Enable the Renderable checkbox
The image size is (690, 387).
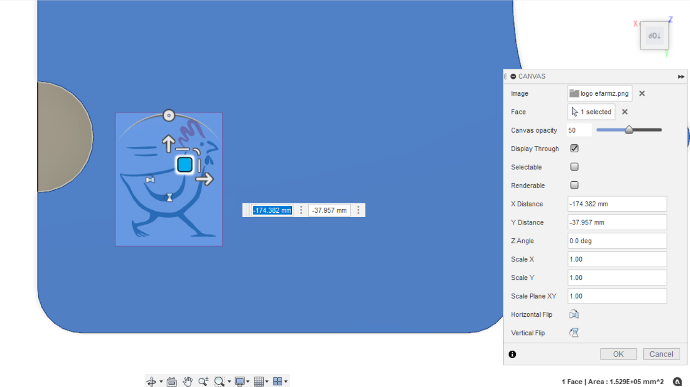pos(574,185)
